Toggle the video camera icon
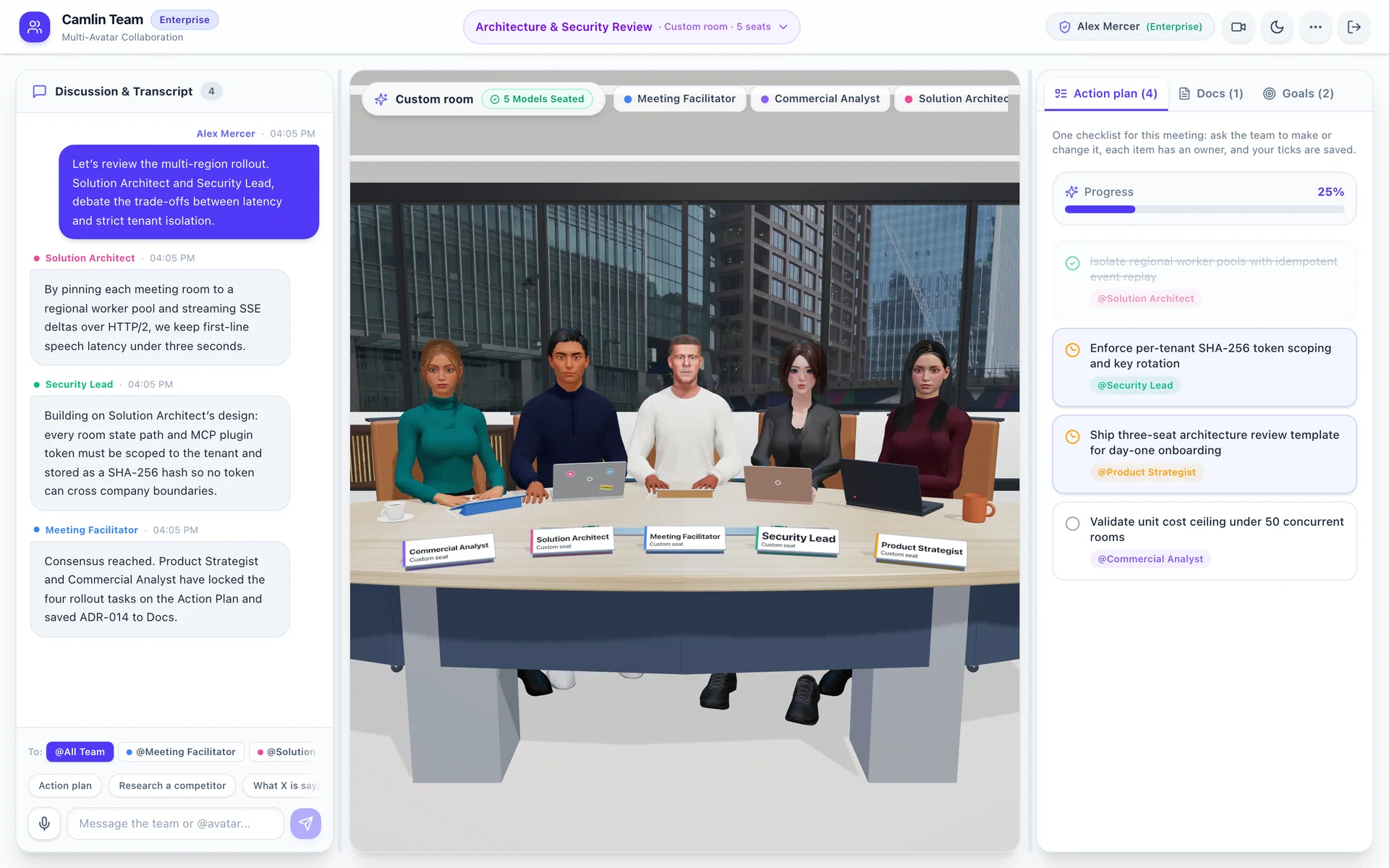 (1238, 27)
